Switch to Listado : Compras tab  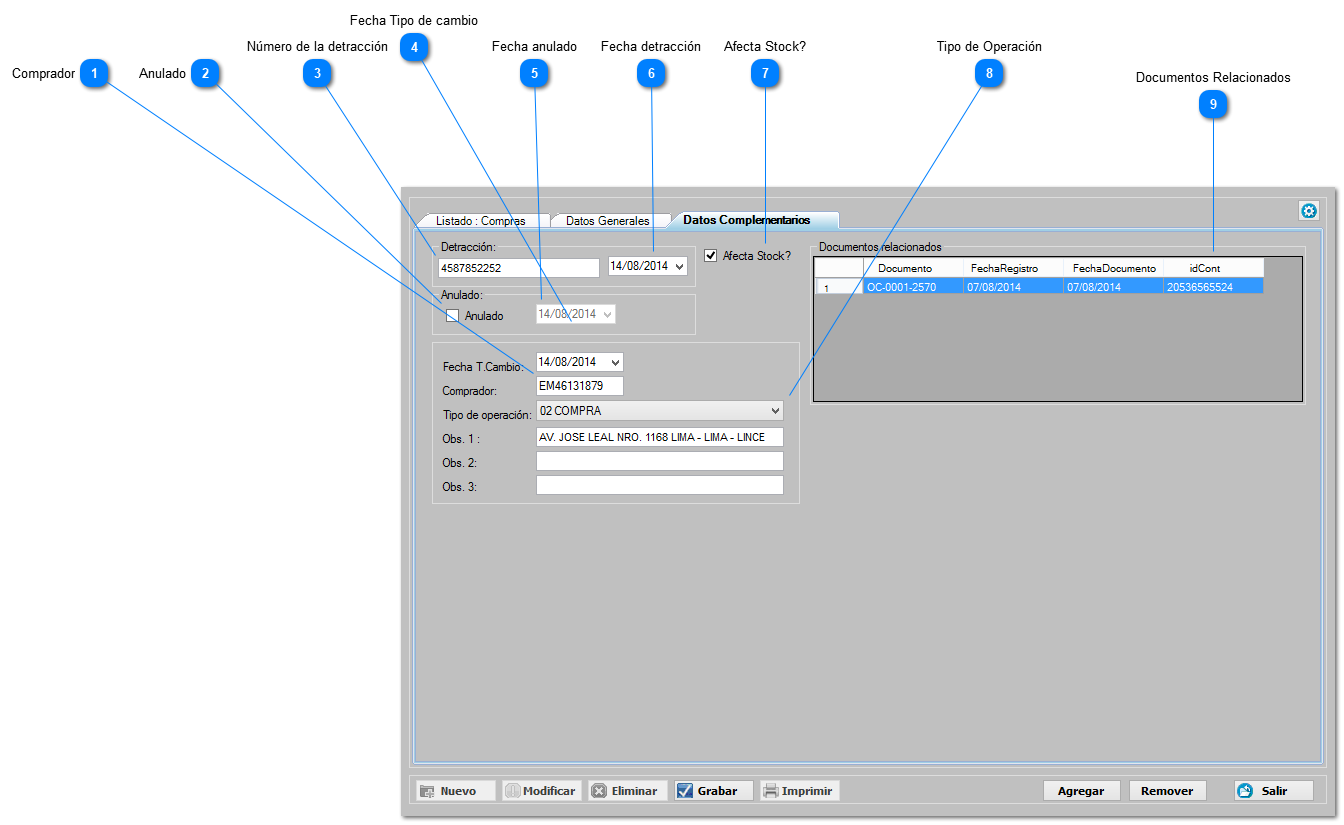click(x=481, y=221)
